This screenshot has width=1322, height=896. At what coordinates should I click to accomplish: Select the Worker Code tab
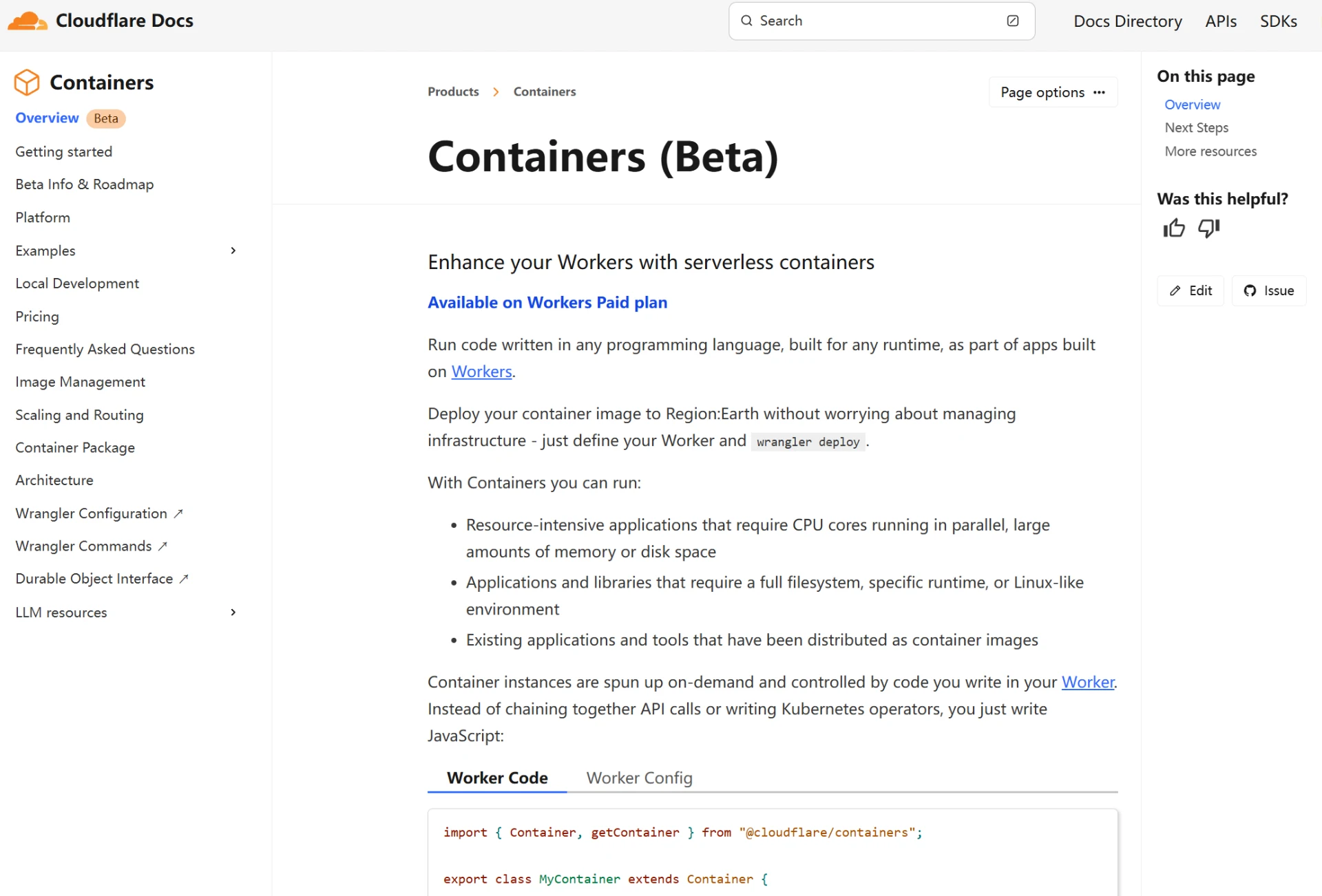[497, 778]
